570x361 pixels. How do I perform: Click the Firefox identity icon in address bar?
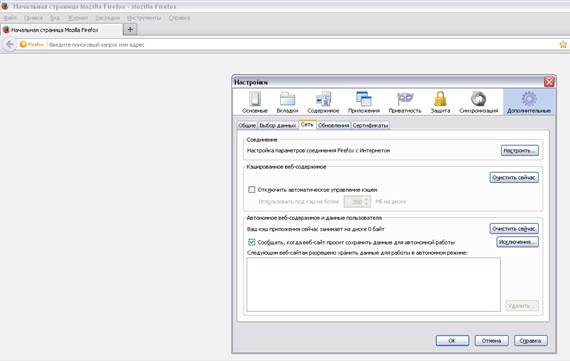point(32,44)
